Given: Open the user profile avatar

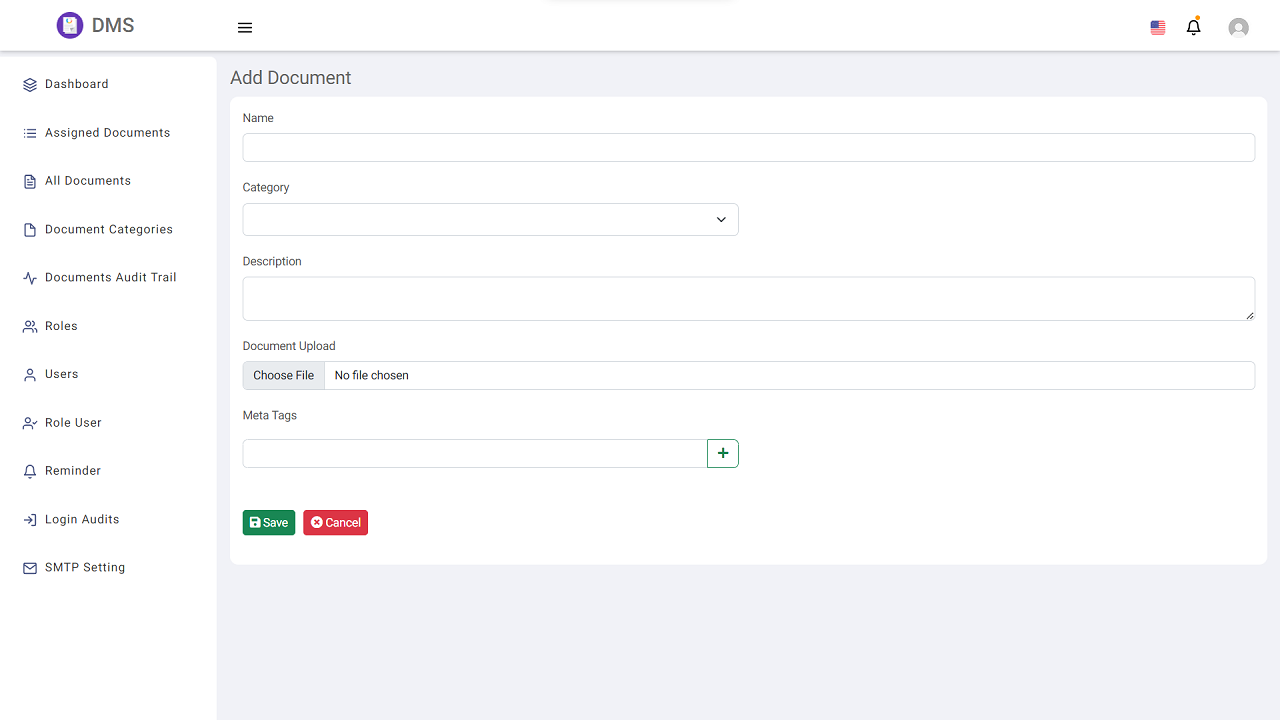Looking at the screenshot, I should click(x=1238, y=28).
